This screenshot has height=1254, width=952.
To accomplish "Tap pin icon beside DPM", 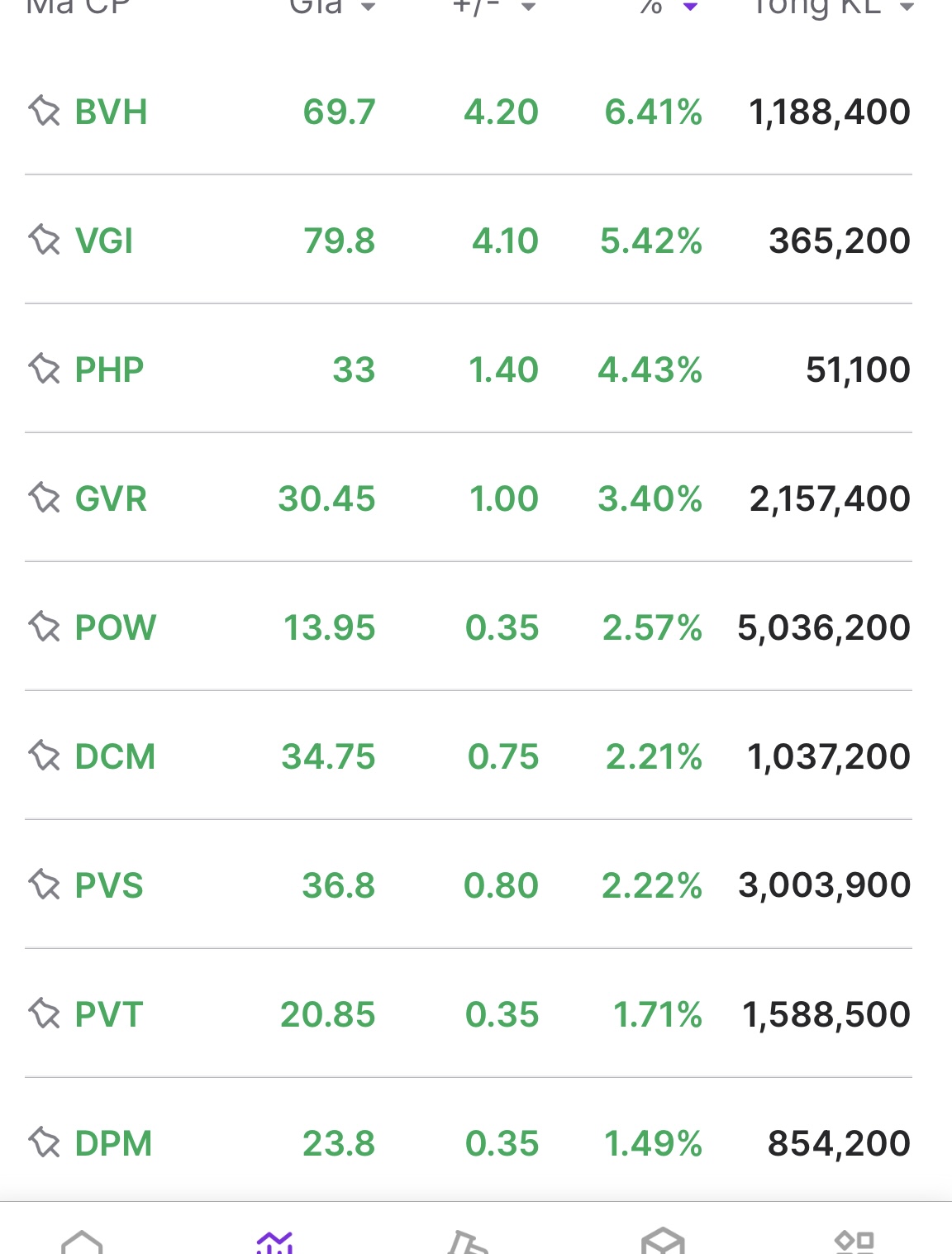I will pyautogui.click(x=45, y=1142).
